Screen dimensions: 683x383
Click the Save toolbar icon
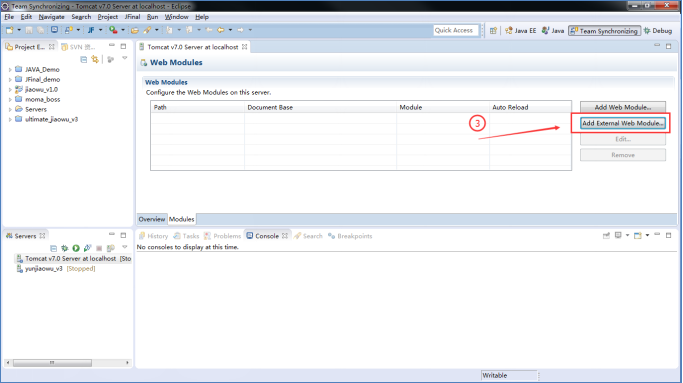[x=29, y=30]
